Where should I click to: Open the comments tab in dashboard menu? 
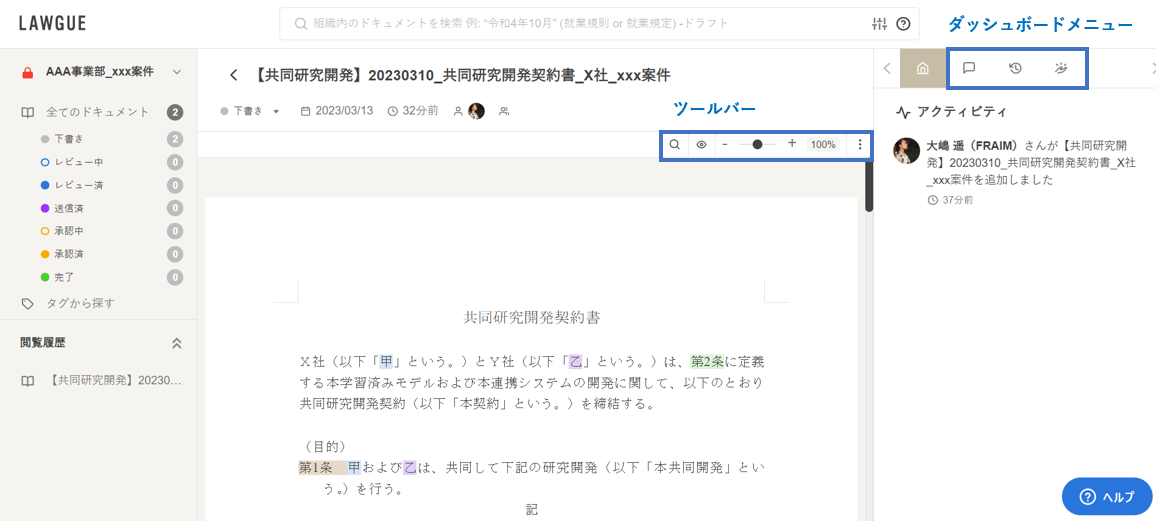(968, 69)
